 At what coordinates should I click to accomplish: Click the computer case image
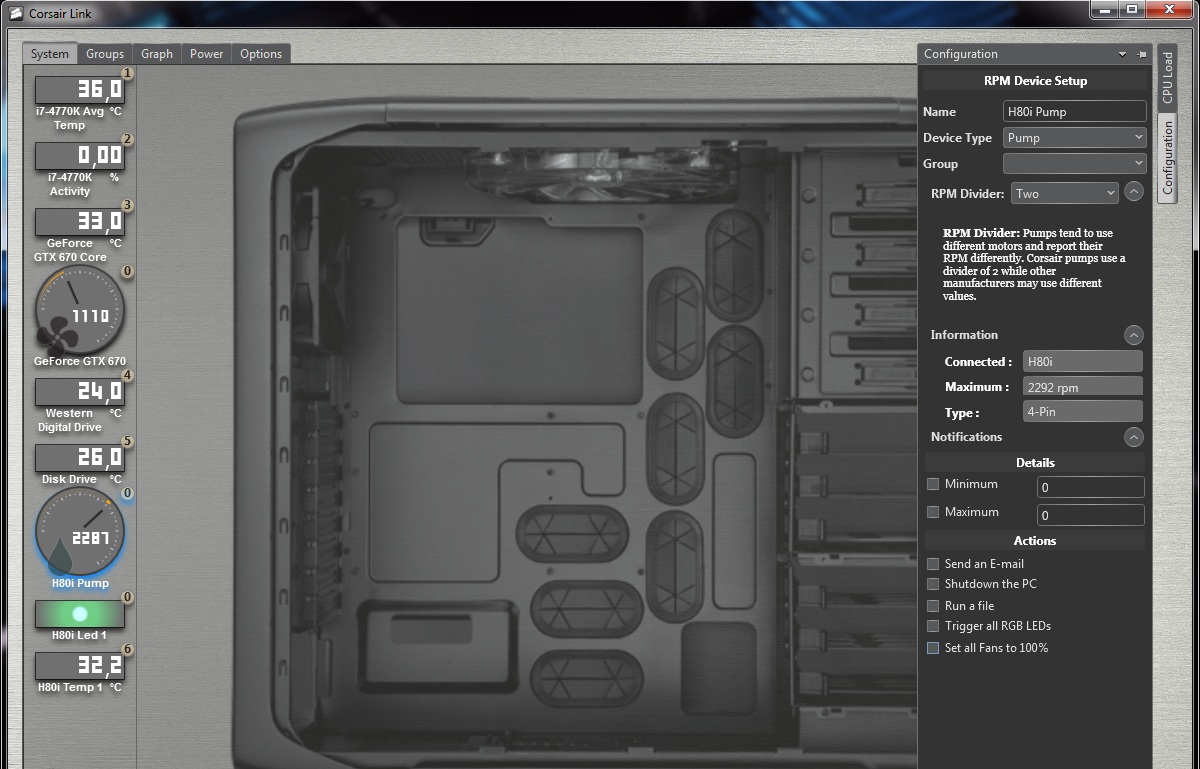click(575, 430)
